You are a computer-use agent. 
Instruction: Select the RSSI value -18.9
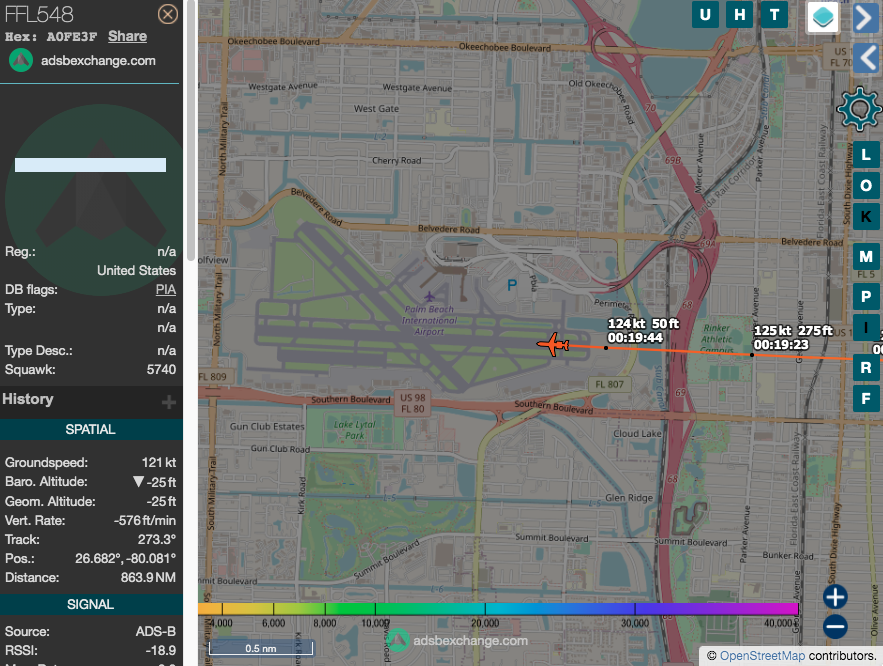pos(161,651)
